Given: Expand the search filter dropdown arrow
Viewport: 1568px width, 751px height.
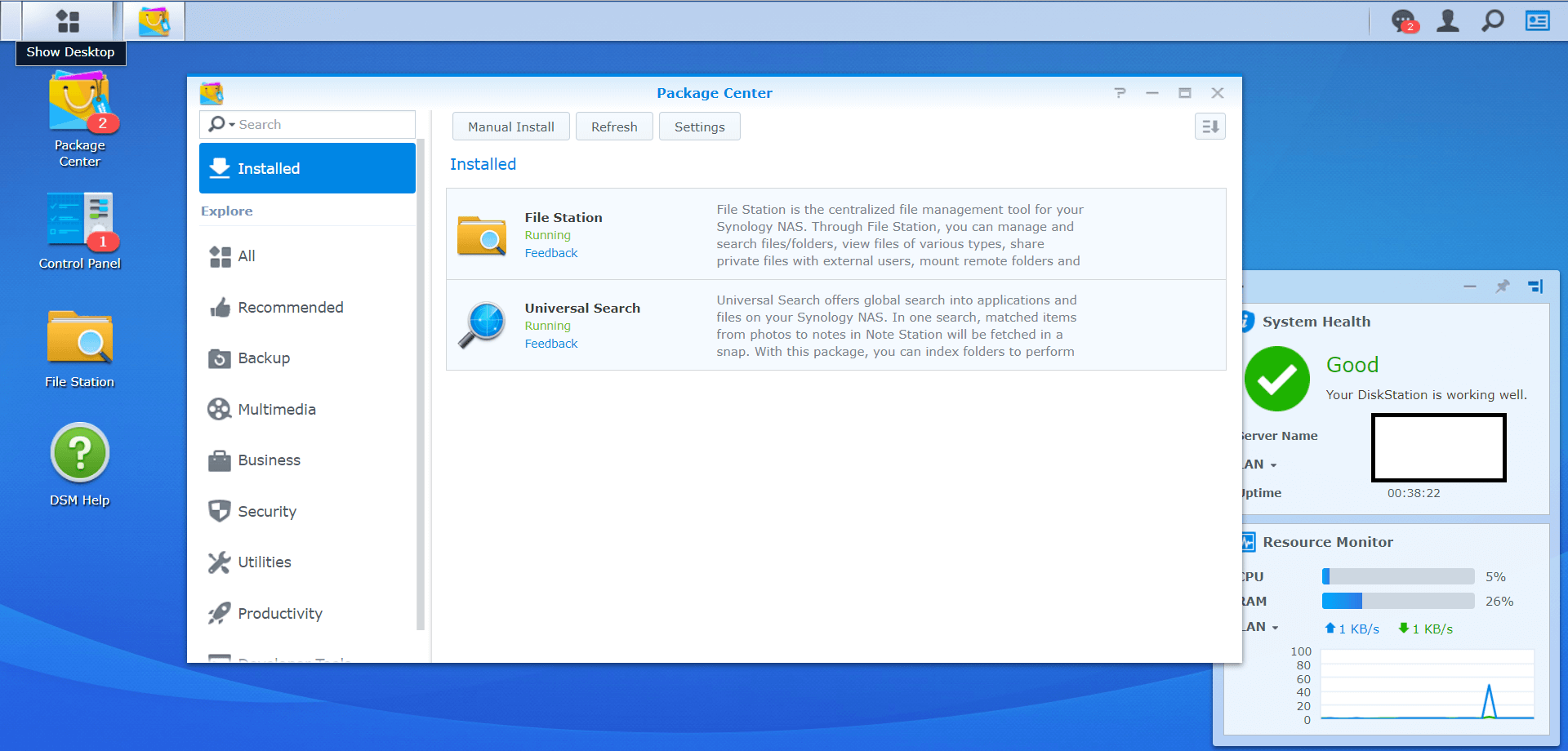Looking at the screenshot, I should click(x=232, y=125).
